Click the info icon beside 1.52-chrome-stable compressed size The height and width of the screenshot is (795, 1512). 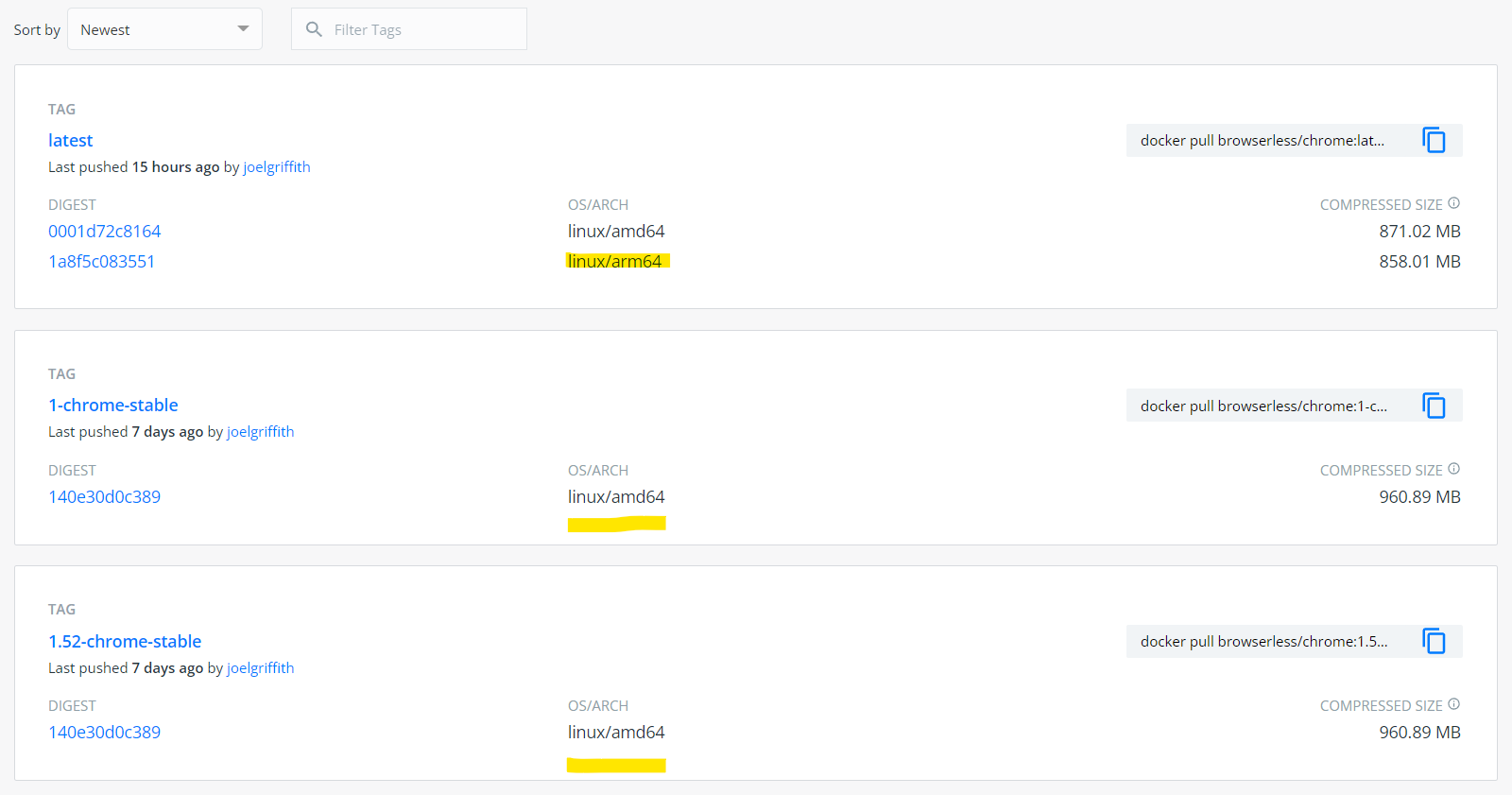(1453, 703)
